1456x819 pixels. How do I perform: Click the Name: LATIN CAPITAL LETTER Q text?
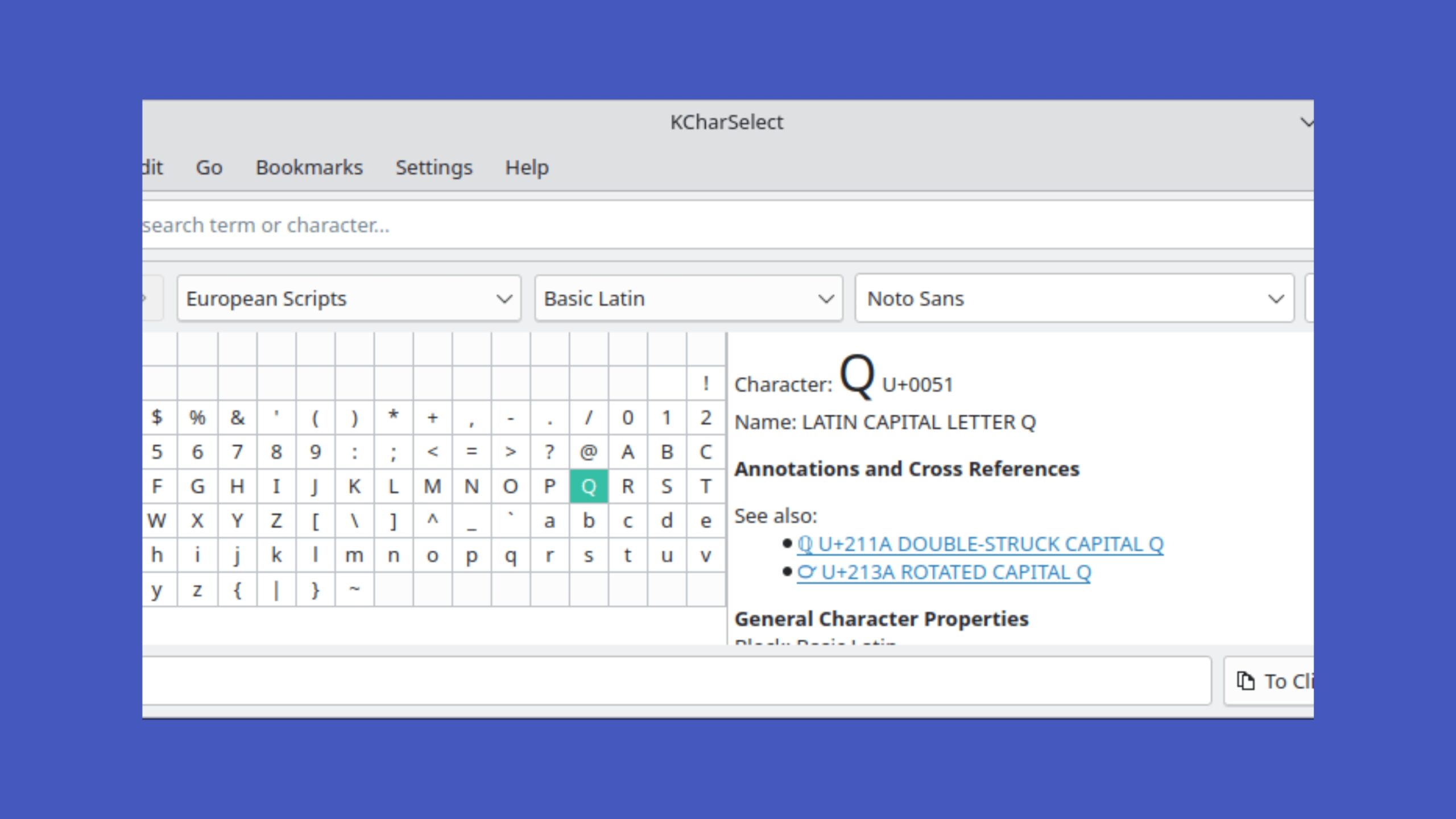885,423
